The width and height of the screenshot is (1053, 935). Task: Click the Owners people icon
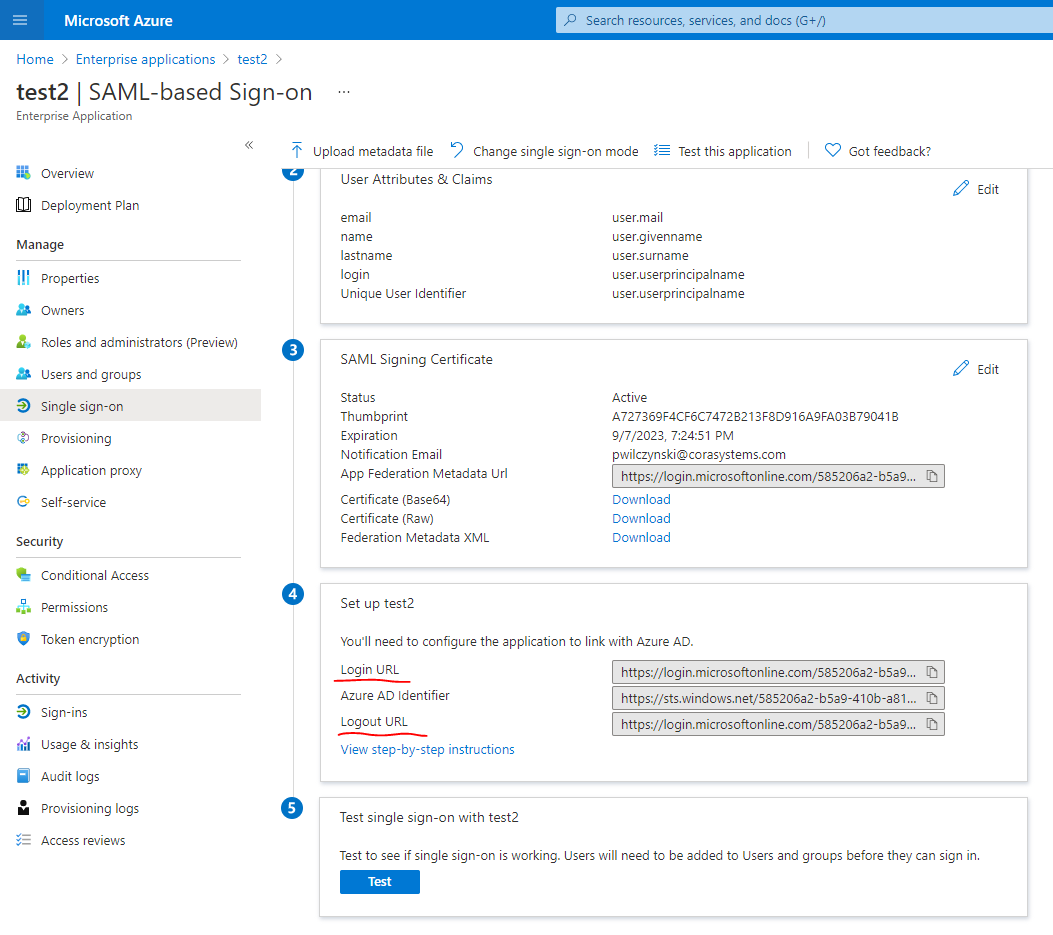(x=24, y=310)
